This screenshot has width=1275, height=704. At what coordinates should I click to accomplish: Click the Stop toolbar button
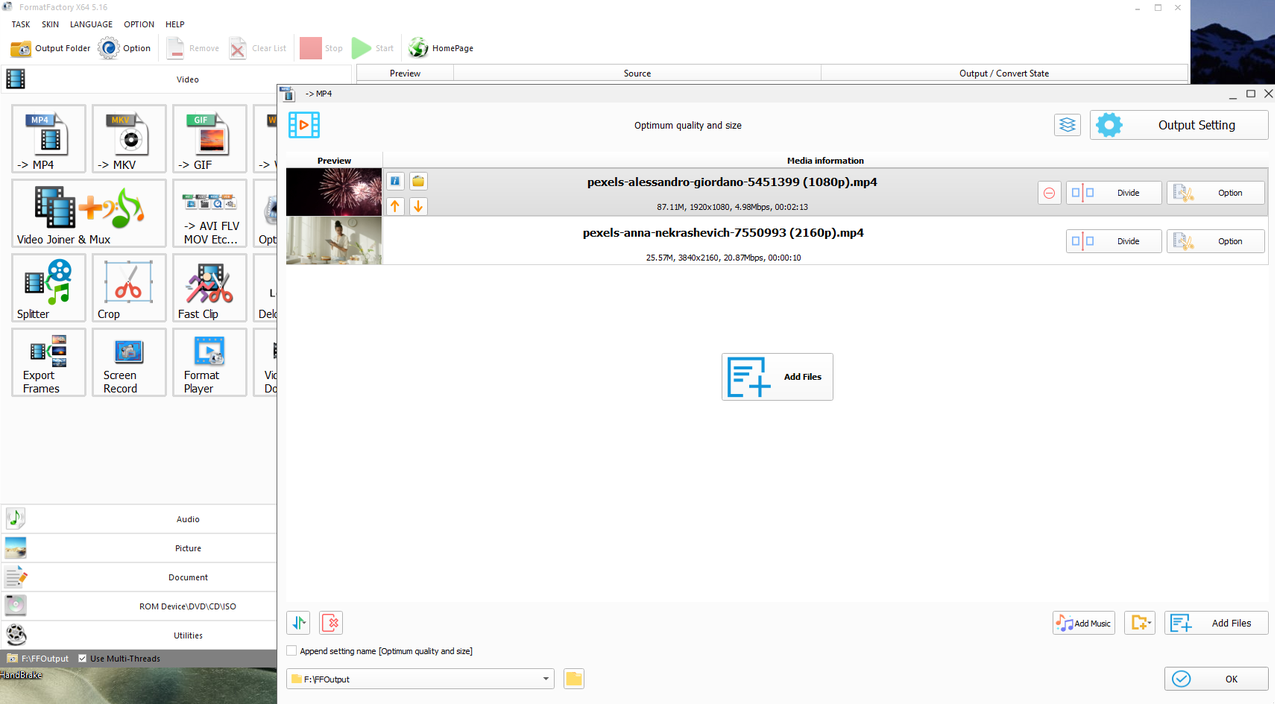pos(321,48)
